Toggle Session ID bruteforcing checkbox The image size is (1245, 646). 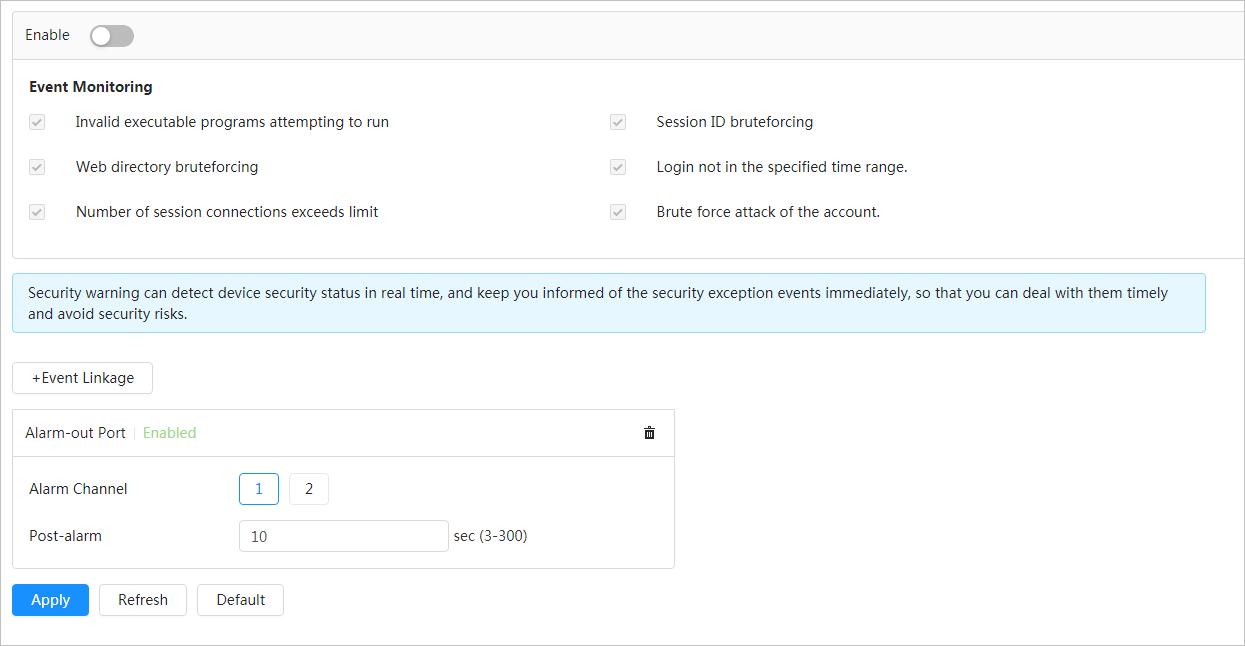coord(618,122)
